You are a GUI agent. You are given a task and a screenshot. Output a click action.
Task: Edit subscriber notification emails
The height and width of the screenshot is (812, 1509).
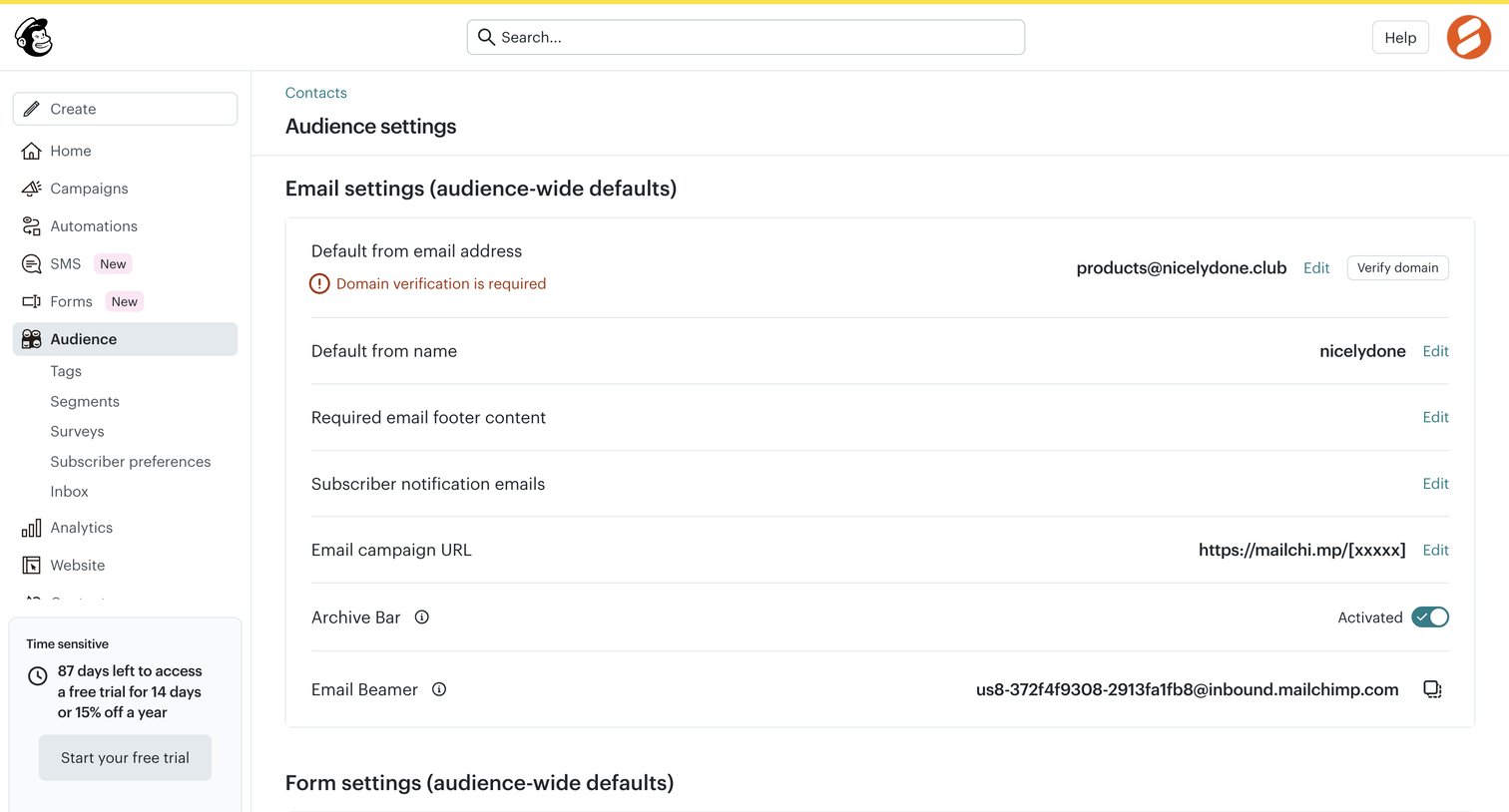tap(1435, 484)
